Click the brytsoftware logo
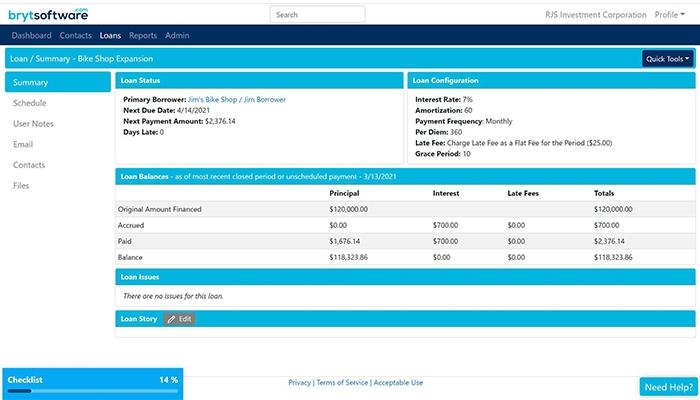 coord(48,14)
